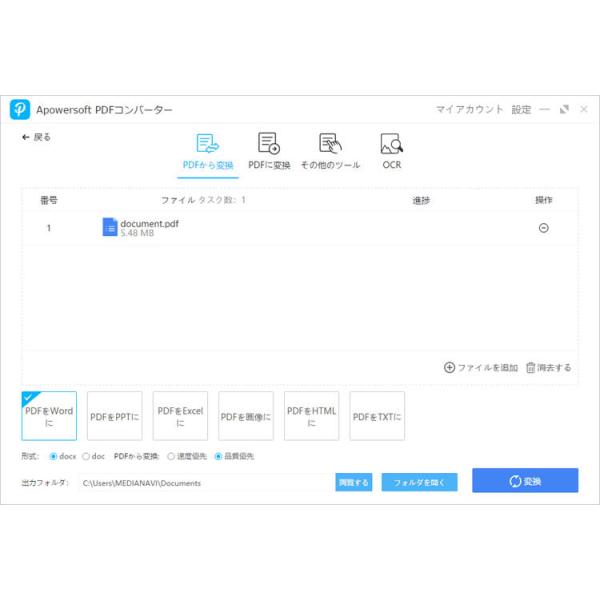Viewport: 600px width, 600px height.
Task: Go back using the 戻る link
Action: pyautogui.click(x=36, y=137)
